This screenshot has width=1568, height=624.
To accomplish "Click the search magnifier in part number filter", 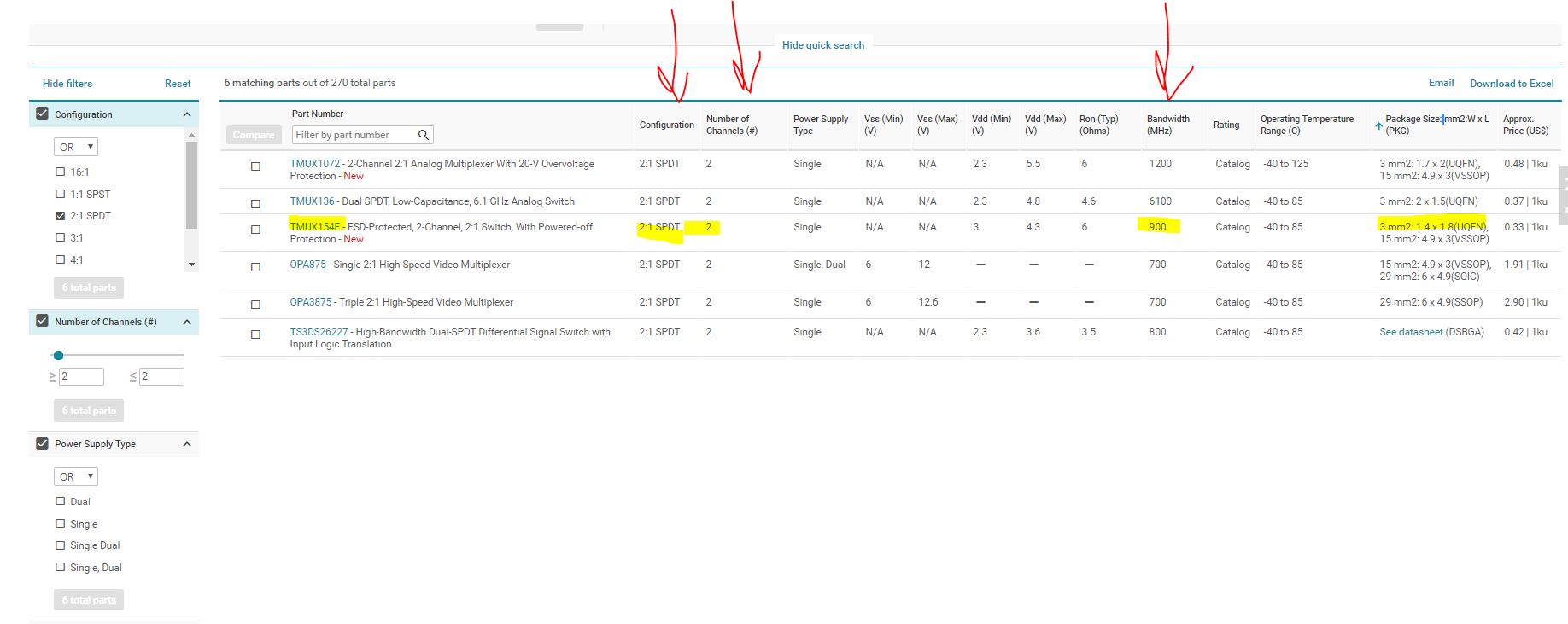I will 424,135.
